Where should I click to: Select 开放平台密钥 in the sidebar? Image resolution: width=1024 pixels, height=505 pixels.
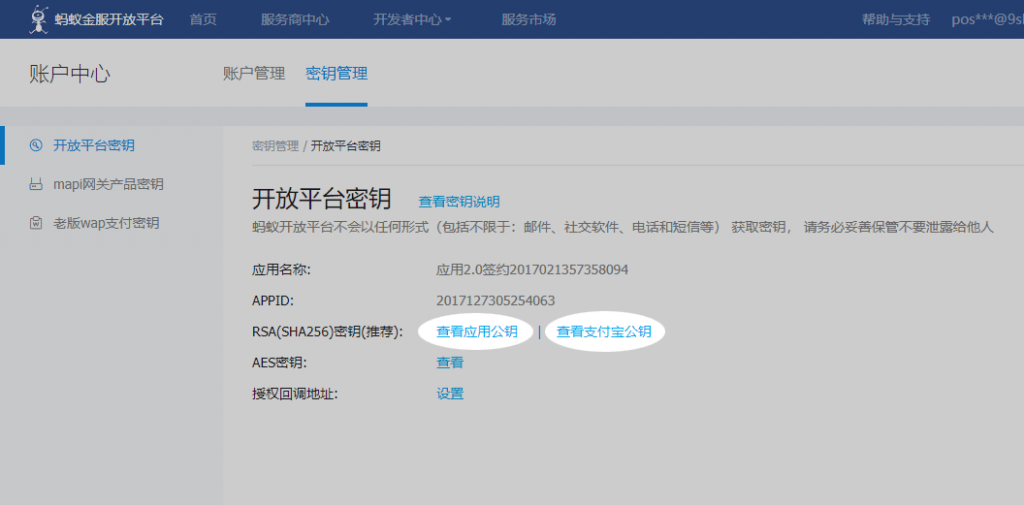[x=94, y=146]
